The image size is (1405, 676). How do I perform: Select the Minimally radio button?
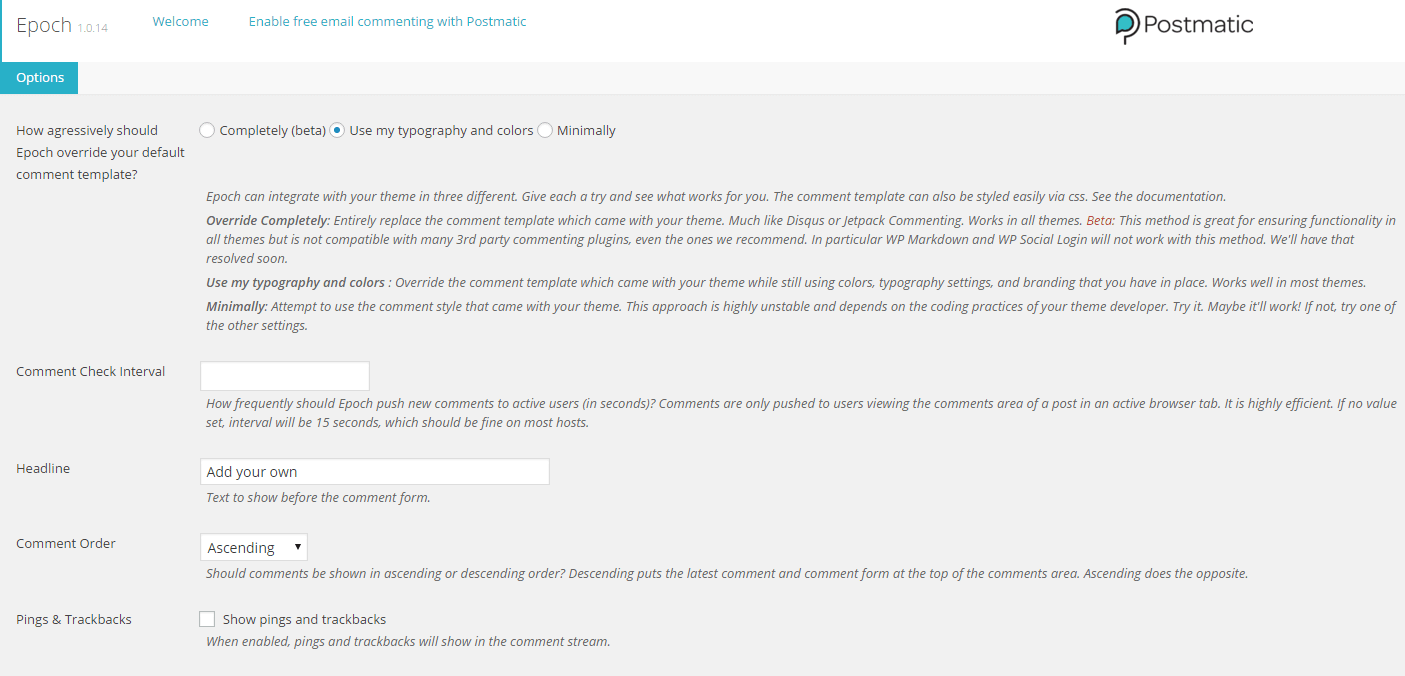click(545, 130)
